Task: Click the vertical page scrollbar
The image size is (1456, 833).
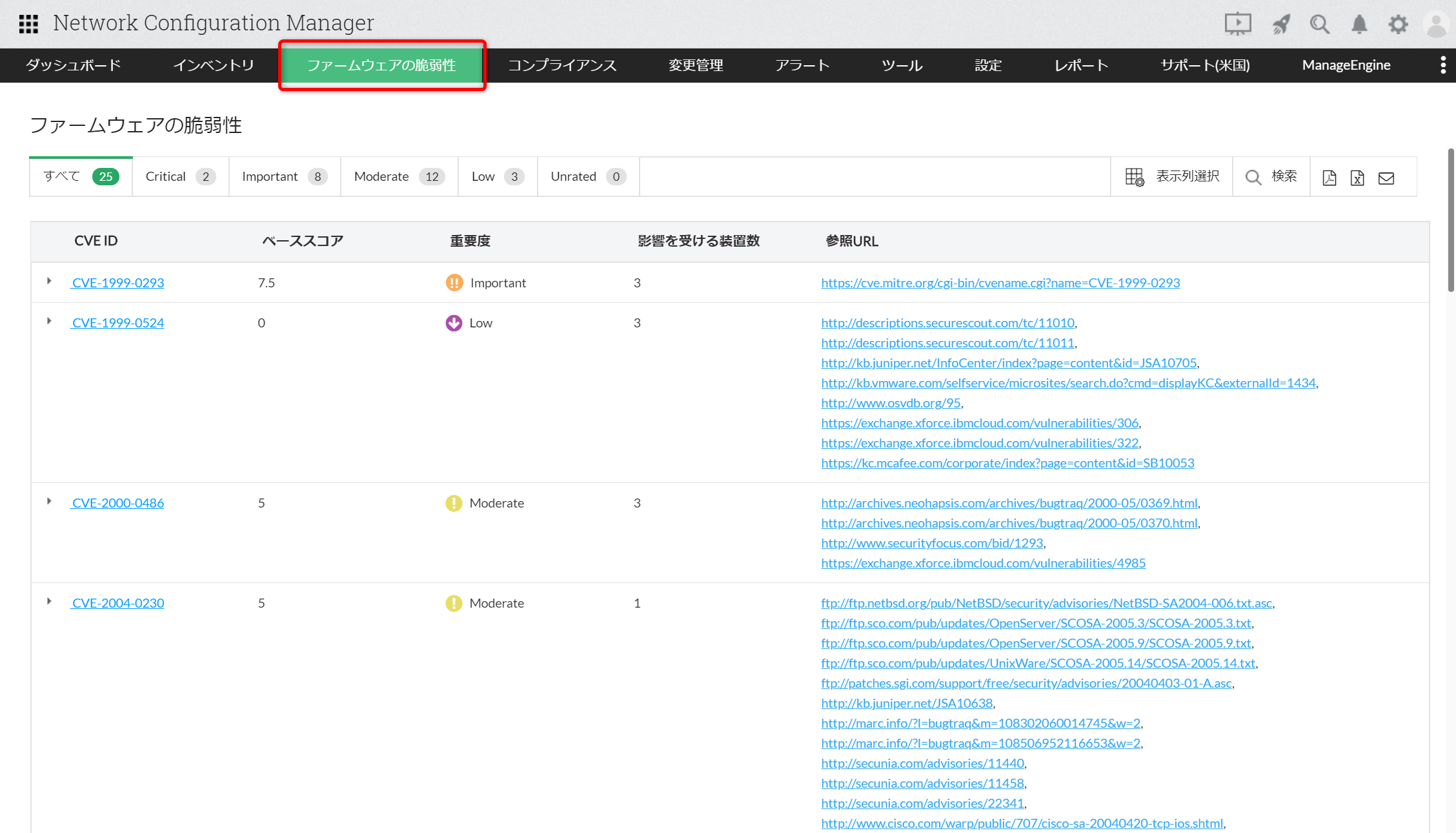Action: coord(1451,220)
